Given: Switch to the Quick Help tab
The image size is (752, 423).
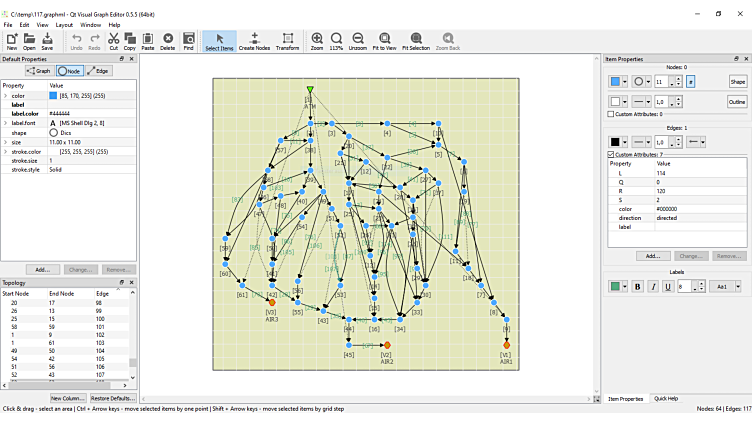Looking at the screenshot, I should tap(665, 398).
